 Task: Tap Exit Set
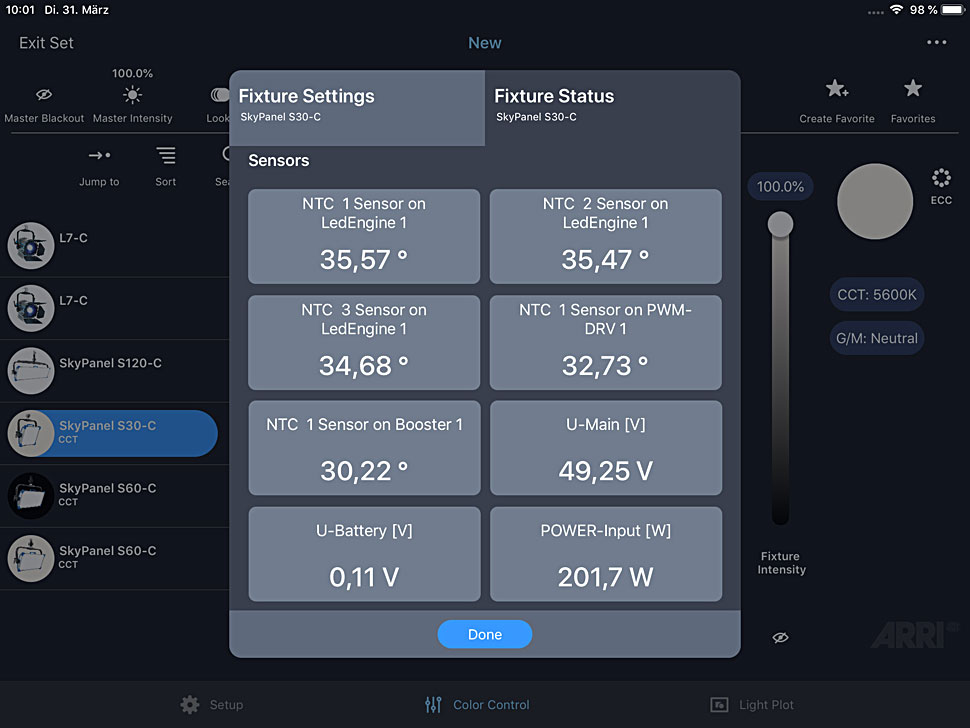coord(46,43)
